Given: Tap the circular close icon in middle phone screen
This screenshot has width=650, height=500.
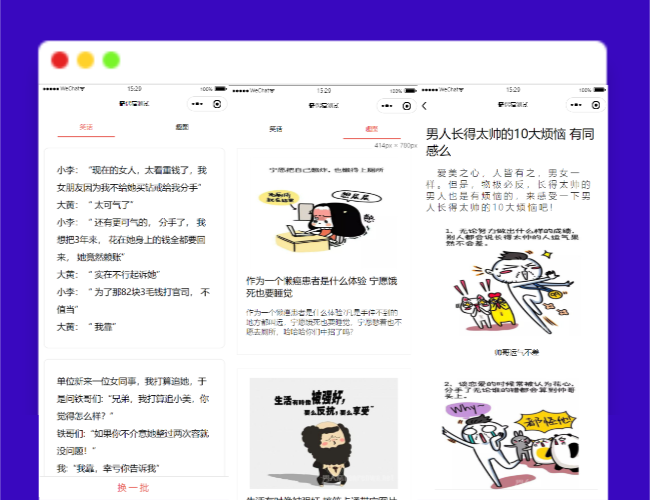Looking at the screenshot, I should [407, 106].
